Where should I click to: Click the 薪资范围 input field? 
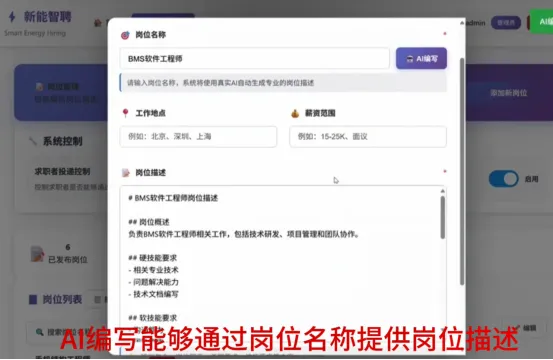pyautogui.click(x=368, y=136)
